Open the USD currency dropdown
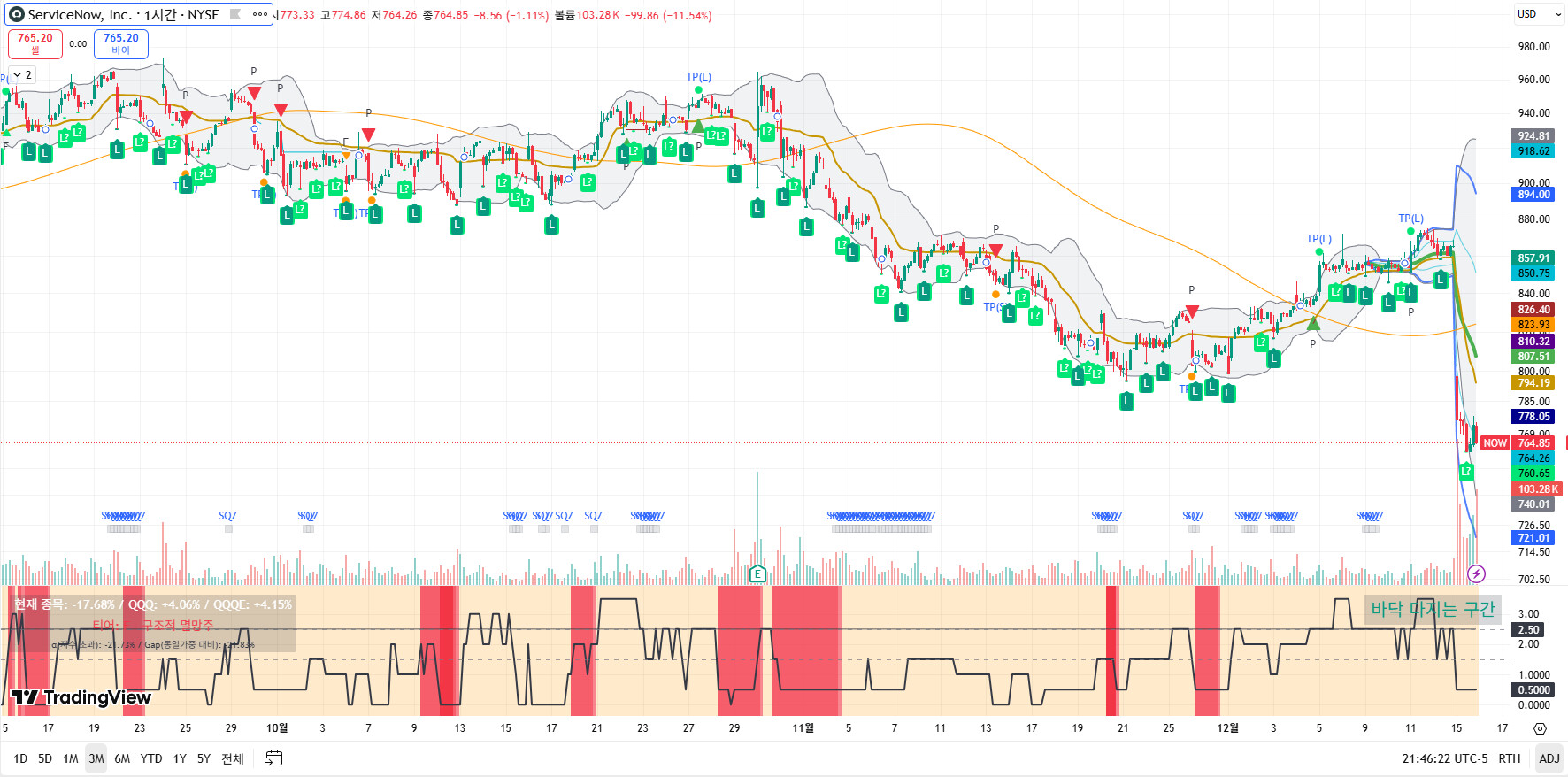The height and width of the screenshot is (777, 1568). tap(1538, 14)
